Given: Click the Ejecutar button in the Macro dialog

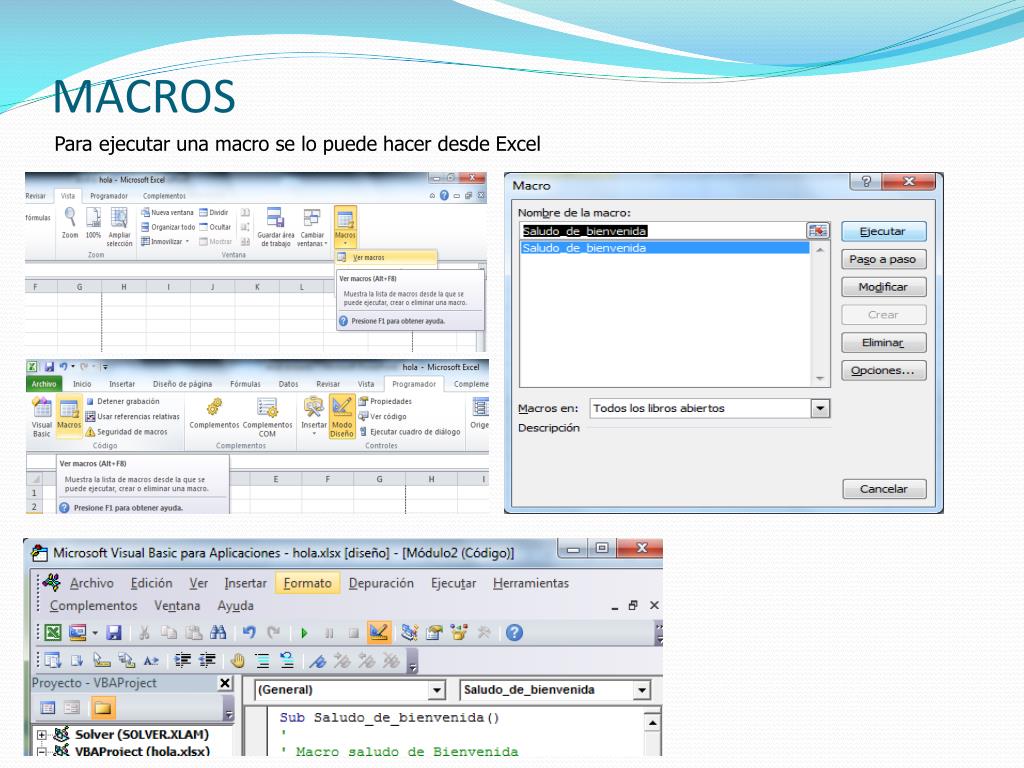Looking at the screenshot, I should [x=883, y=231].
